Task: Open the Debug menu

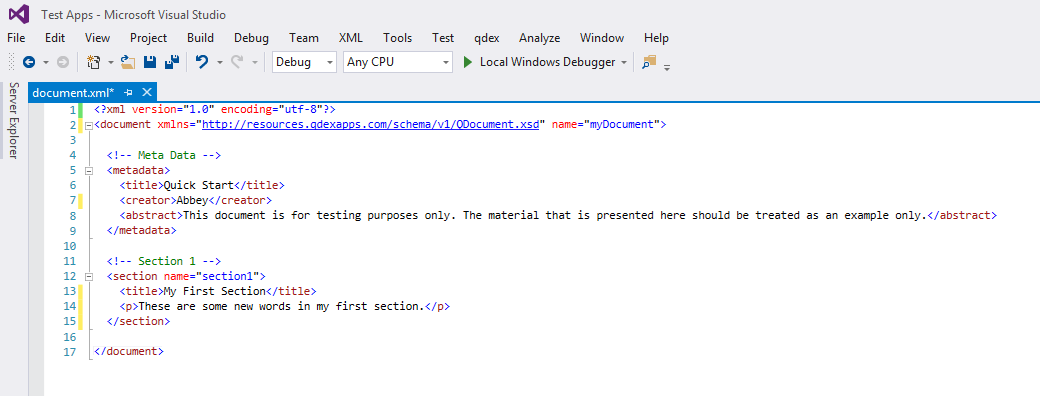Action: 251,38
